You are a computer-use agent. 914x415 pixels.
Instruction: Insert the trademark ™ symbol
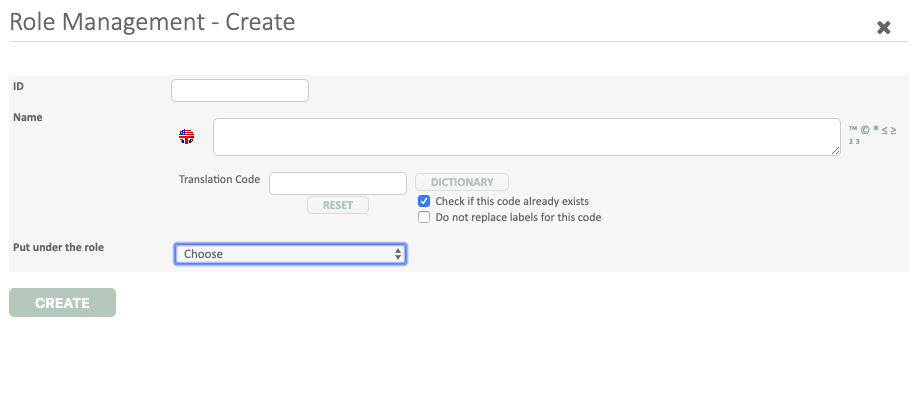853,130
